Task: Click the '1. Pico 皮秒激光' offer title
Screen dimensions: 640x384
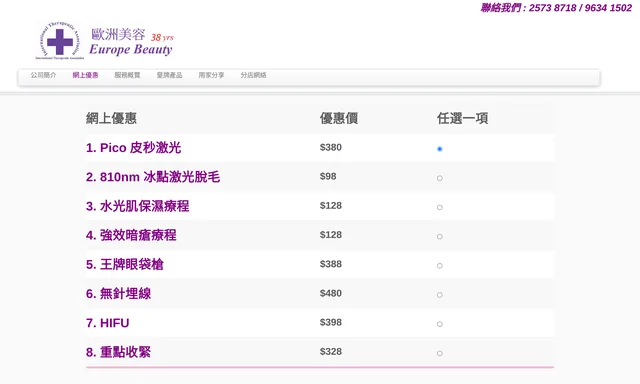Action: [x=133, y=148]
